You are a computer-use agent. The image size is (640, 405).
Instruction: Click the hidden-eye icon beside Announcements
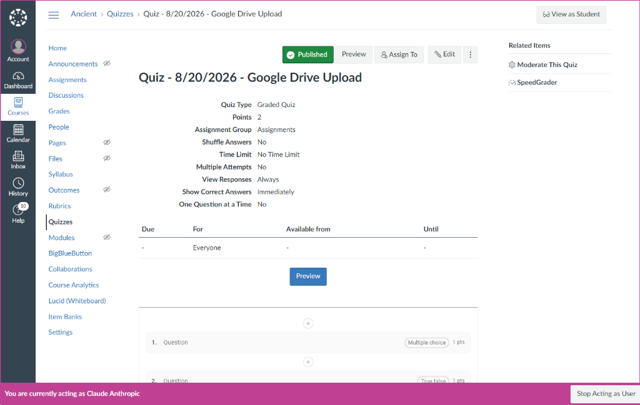tap(107, 63)
